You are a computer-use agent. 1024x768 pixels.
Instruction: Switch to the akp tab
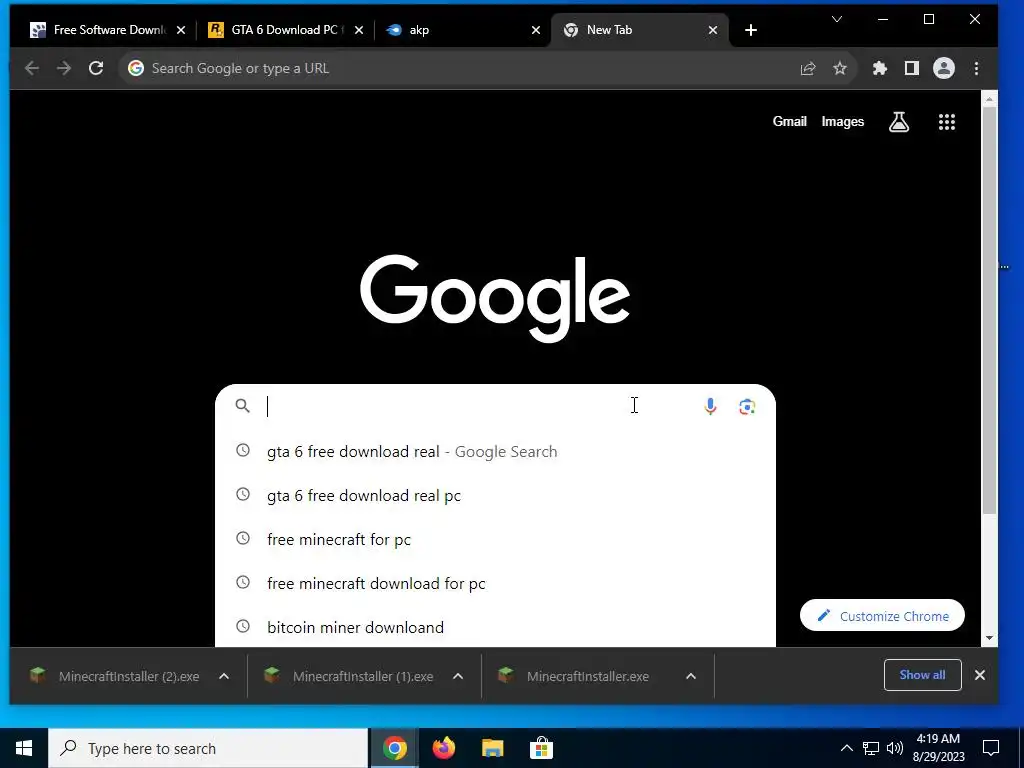click(x=463, y=30)
